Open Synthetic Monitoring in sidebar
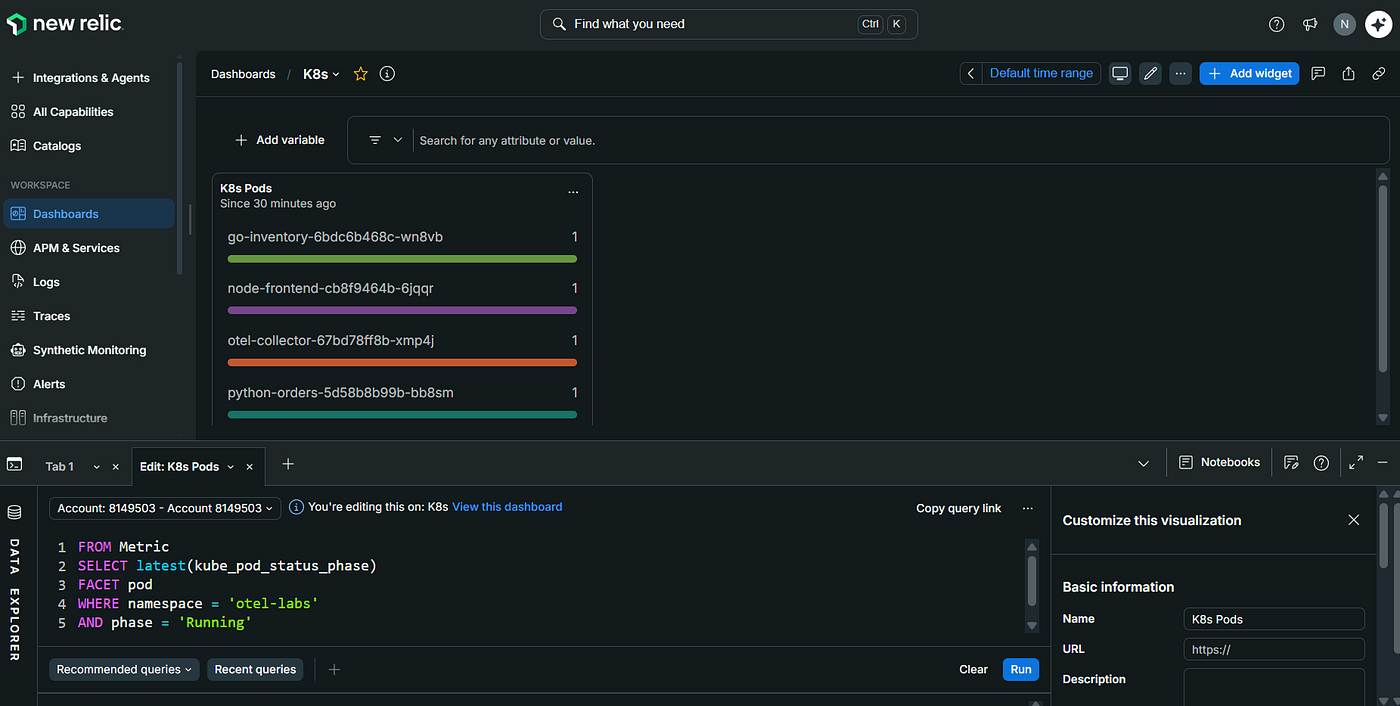1400x706 pixels. point(90,350)
